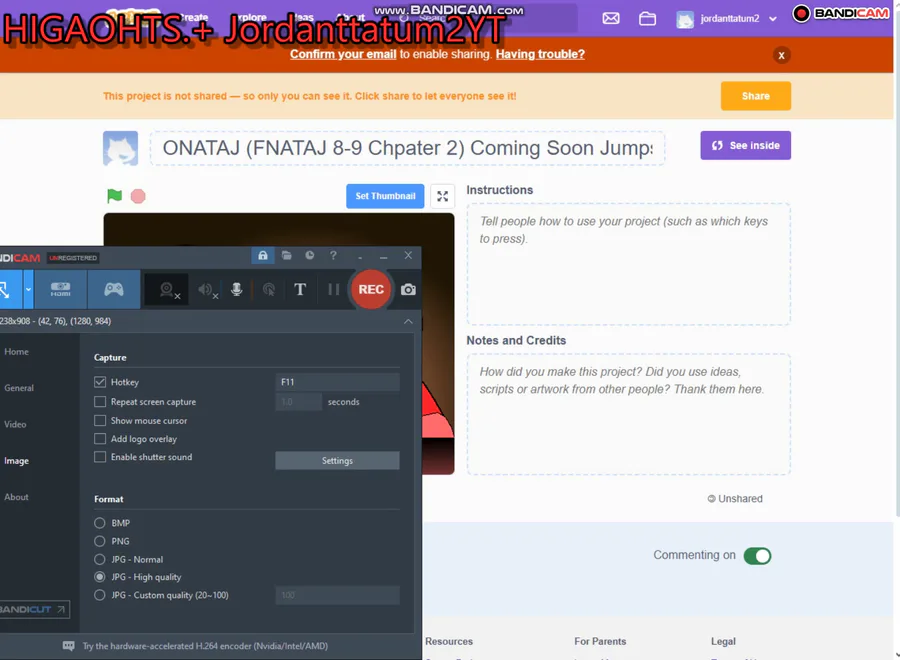Enable shutter sound checkbox
Image resolution: width=900 pixels, height=660 pixels.
click(100, 457)
